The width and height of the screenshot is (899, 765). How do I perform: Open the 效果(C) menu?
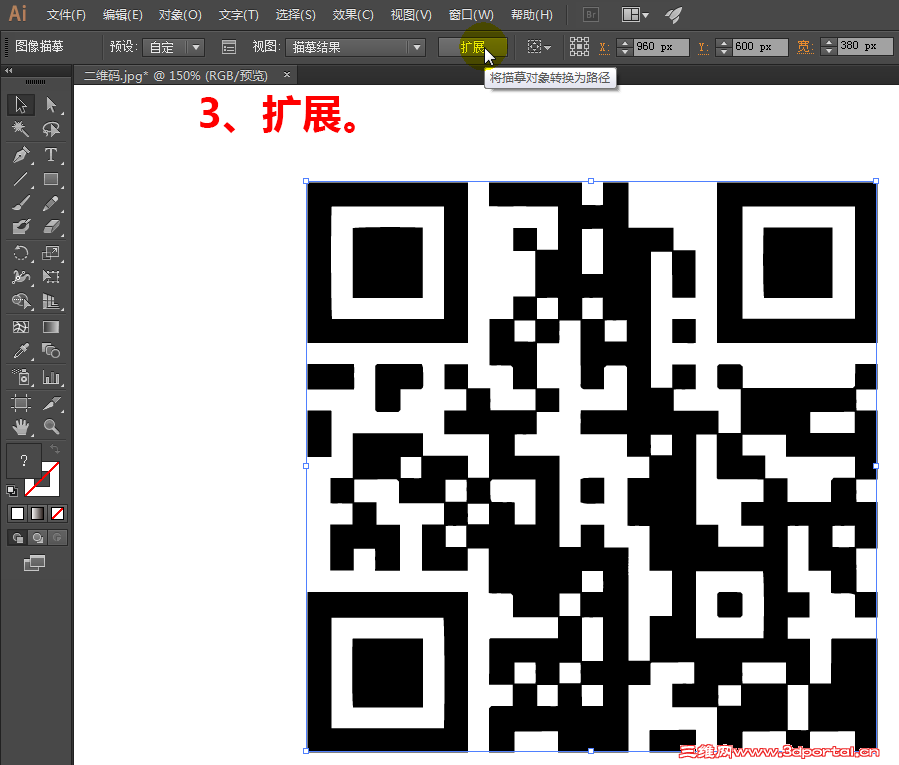point(353,15)
